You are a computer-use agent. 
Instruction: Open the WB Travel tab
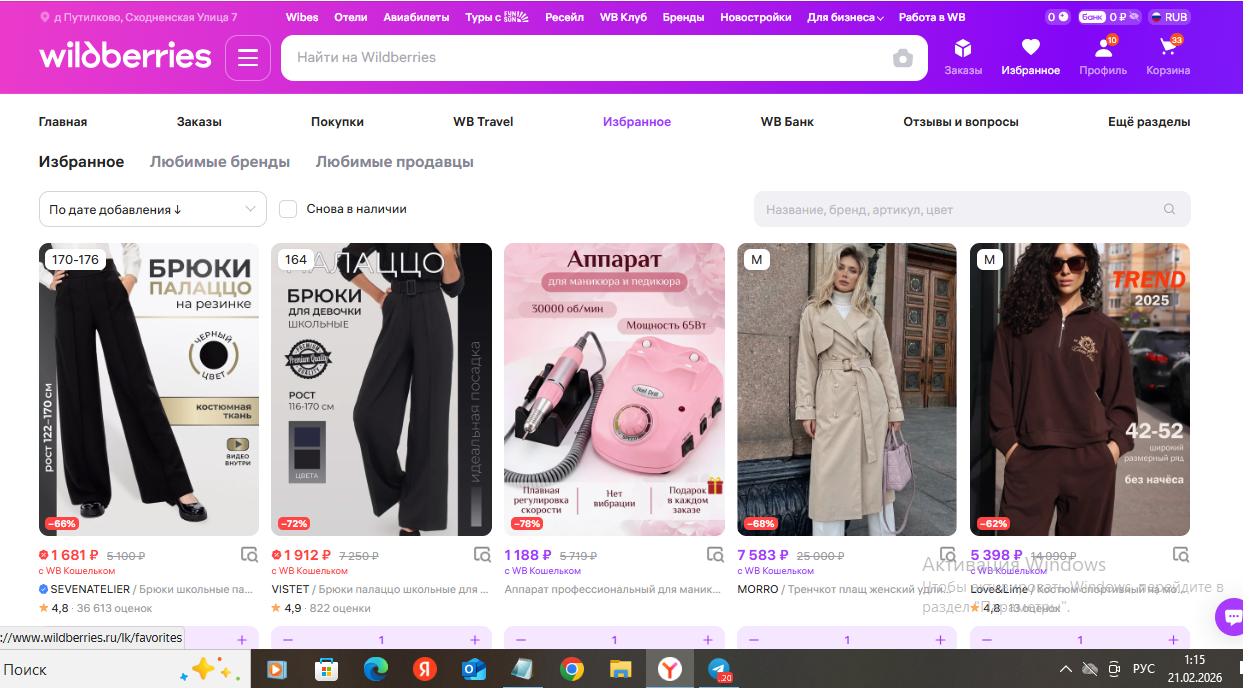pyautogui.click(x=483, y=122)
